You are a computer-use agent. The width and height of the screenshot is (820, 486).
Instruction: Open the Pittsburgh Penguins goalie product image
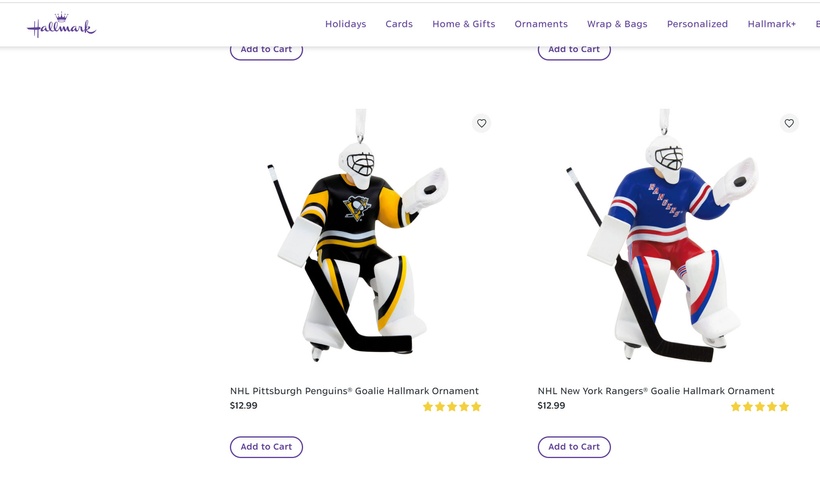pyautogui.click(x=358, y=235)
